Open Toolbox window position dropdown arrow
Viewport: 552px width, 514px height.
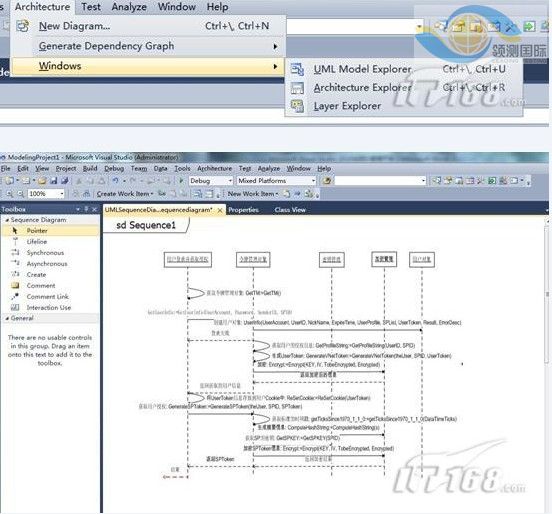click(x=78, y=209)
